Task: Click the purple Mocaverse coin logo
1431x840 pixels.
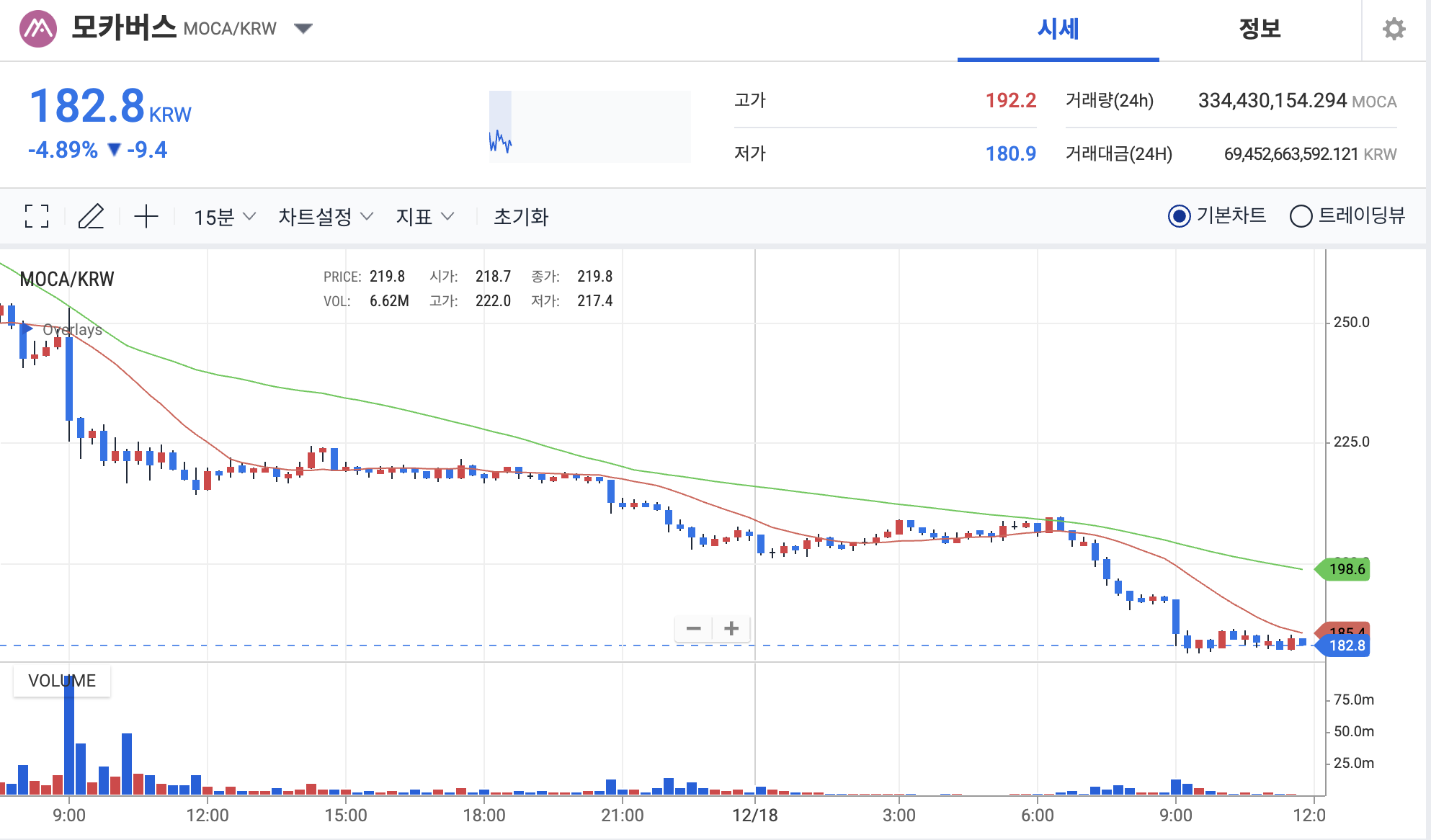Action: click(x=37, y=29)
